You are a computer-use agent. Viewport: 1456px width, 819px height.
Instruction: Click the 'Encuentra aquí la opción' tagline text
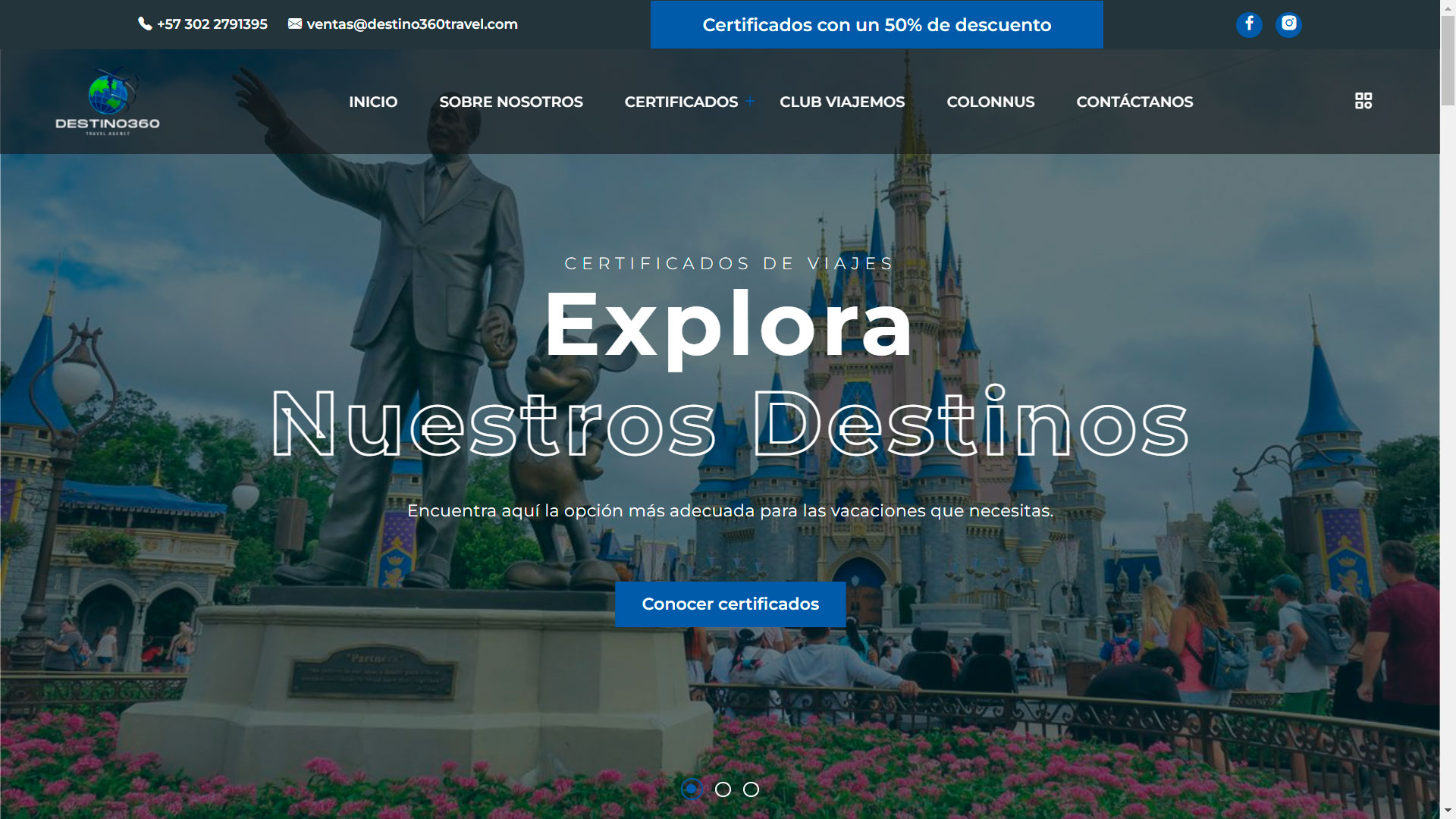(730, 511)
